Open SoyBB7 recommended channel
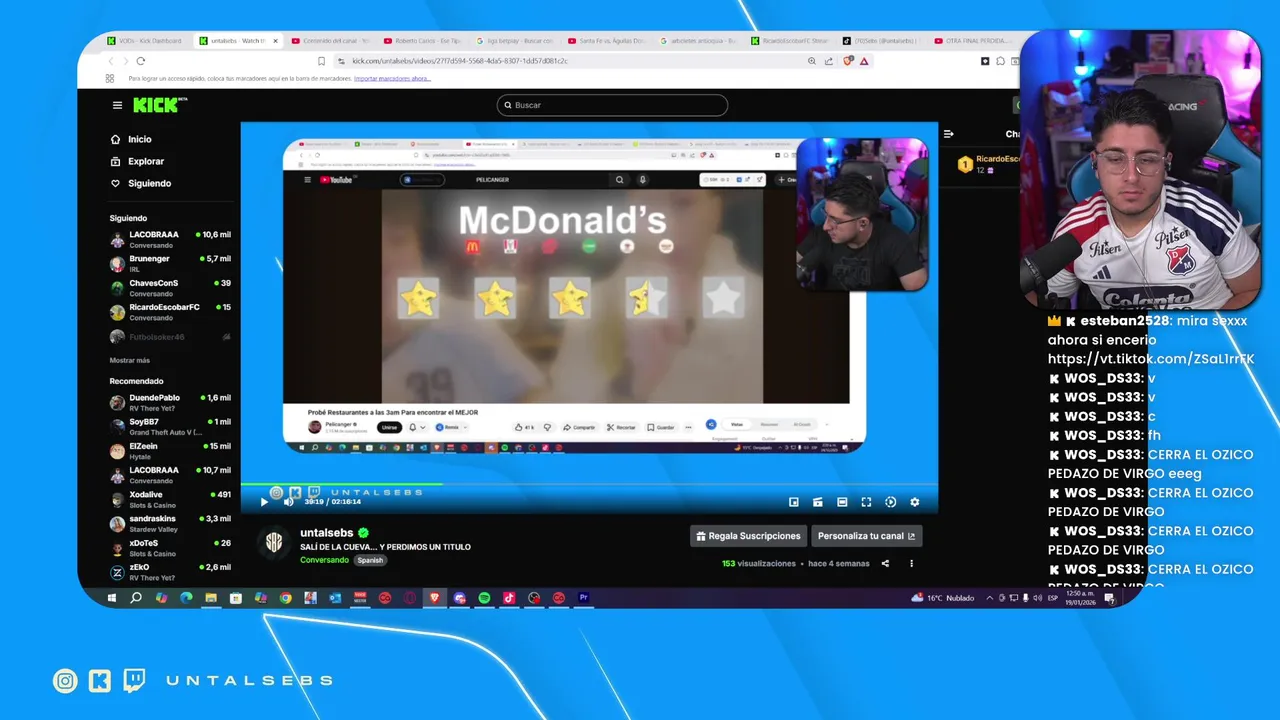1280x720 pixels. [170, 427]
